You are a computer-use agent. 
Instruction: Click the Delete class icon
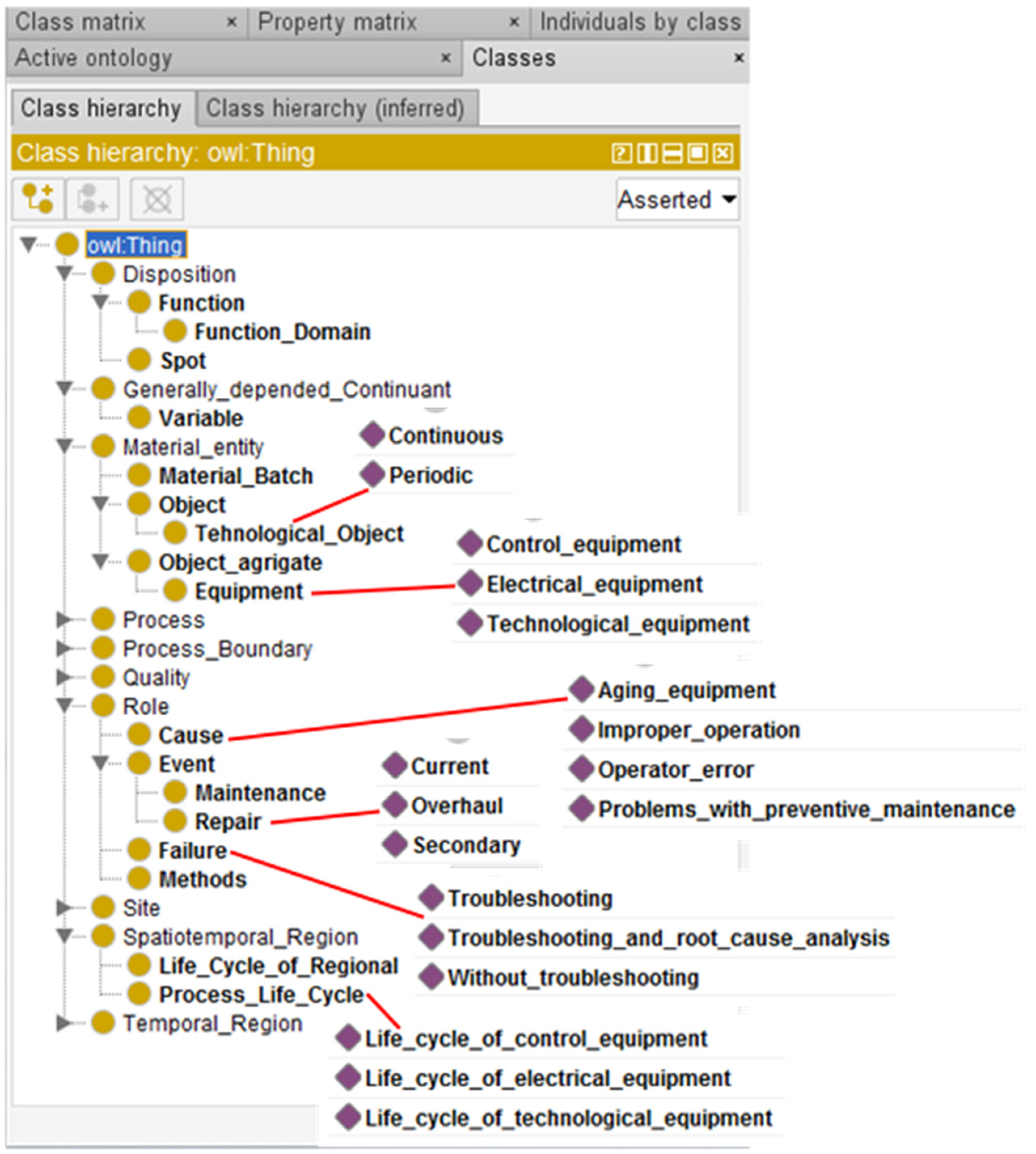coord(157,199)
